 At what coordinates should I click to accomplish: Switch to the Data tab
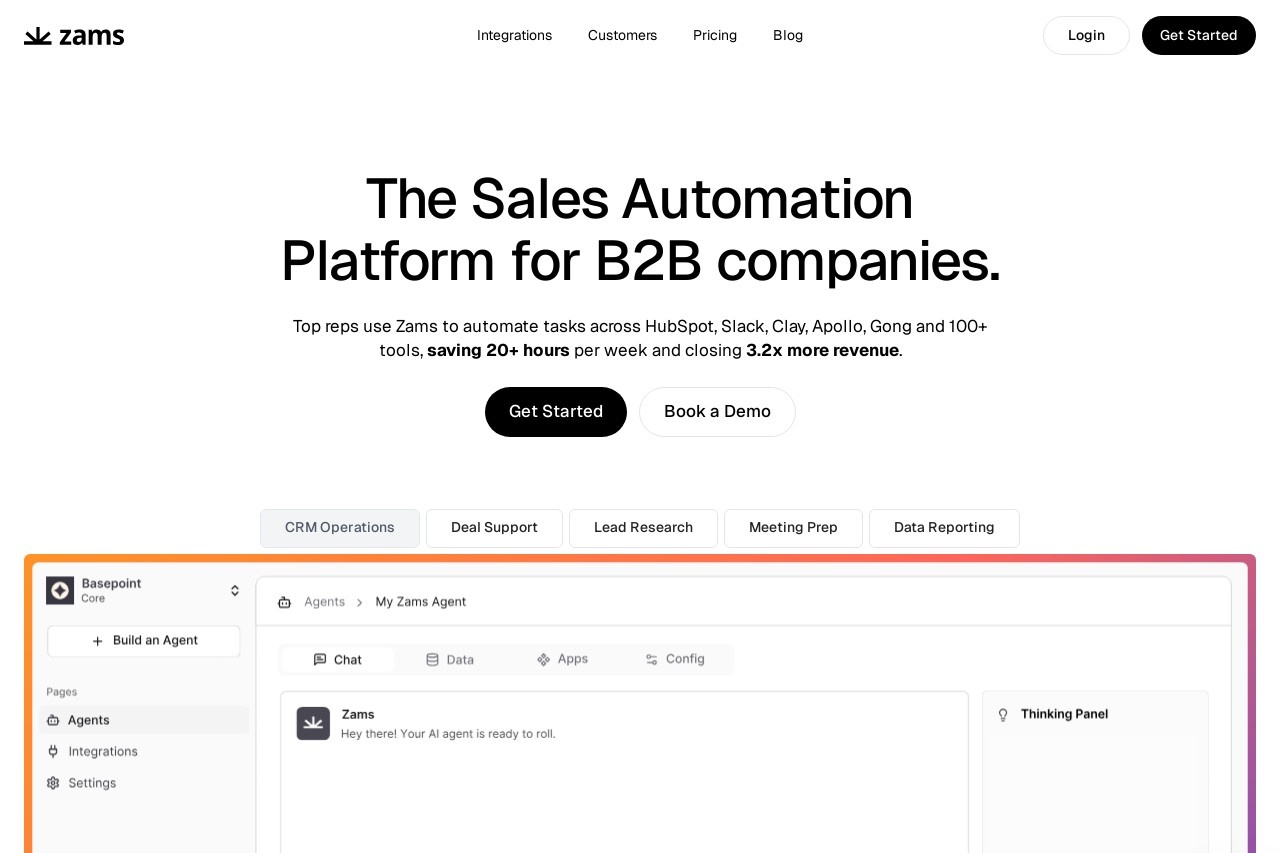pos(450,660)
